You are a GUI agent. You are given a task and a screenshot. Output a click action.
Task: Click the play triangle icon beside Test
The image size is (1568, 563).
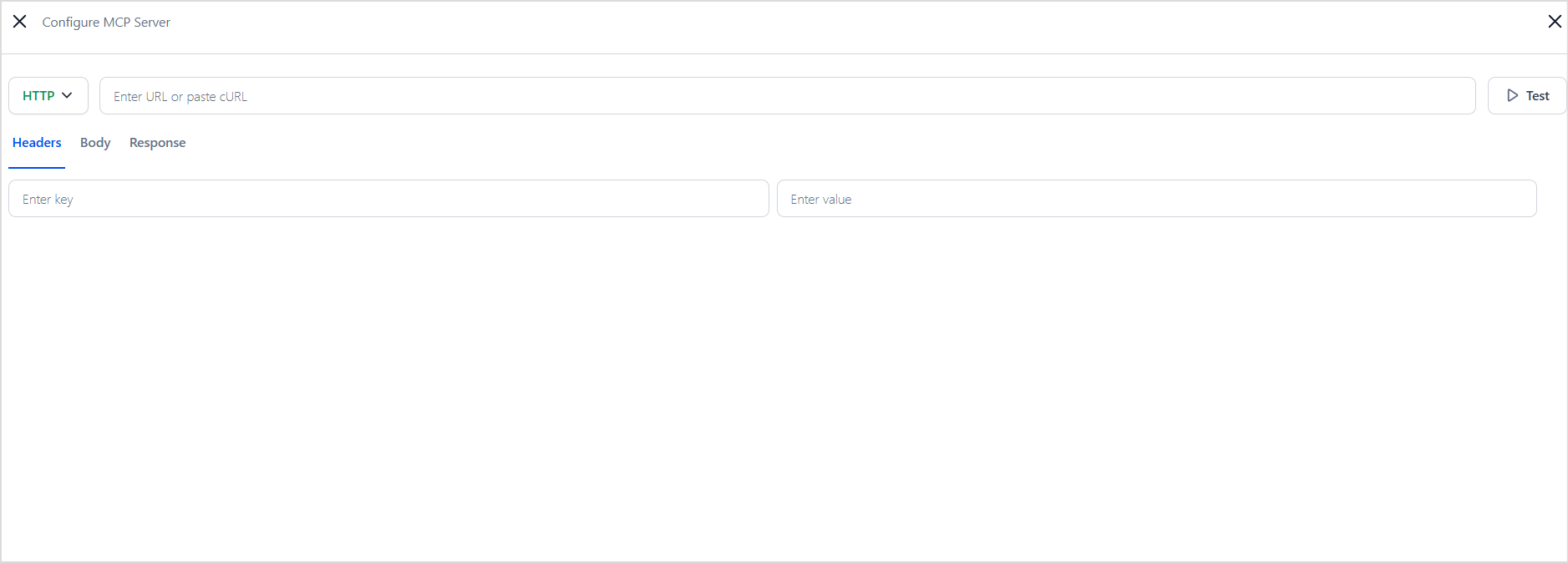tap(1512, 96)
